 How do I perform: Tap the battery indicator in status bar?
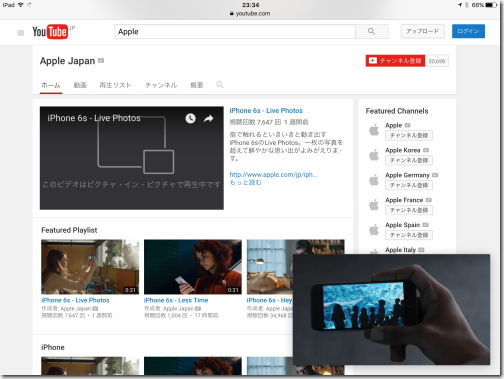pos(491,5)
